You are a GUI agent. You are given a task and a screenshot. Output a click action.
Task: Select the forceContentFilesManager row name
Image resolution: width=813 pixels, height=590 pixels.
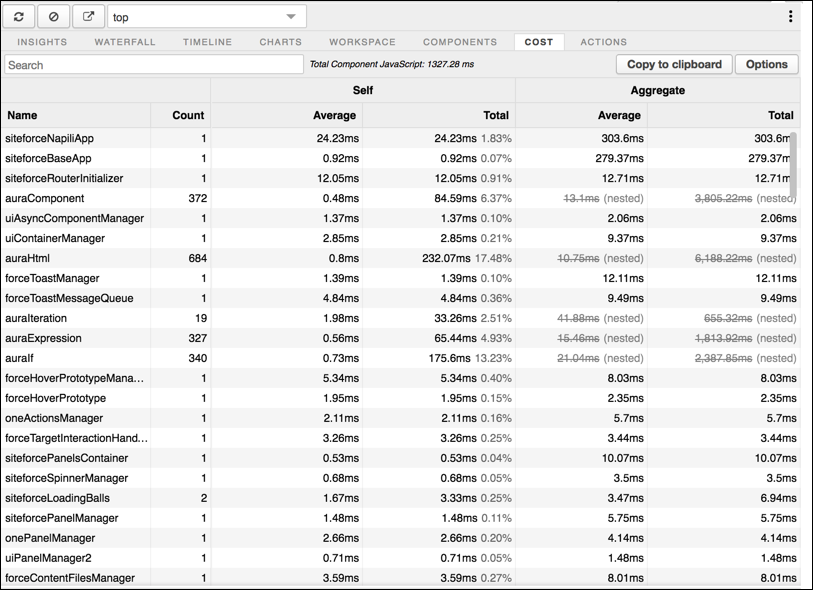[x=70, y=578]
